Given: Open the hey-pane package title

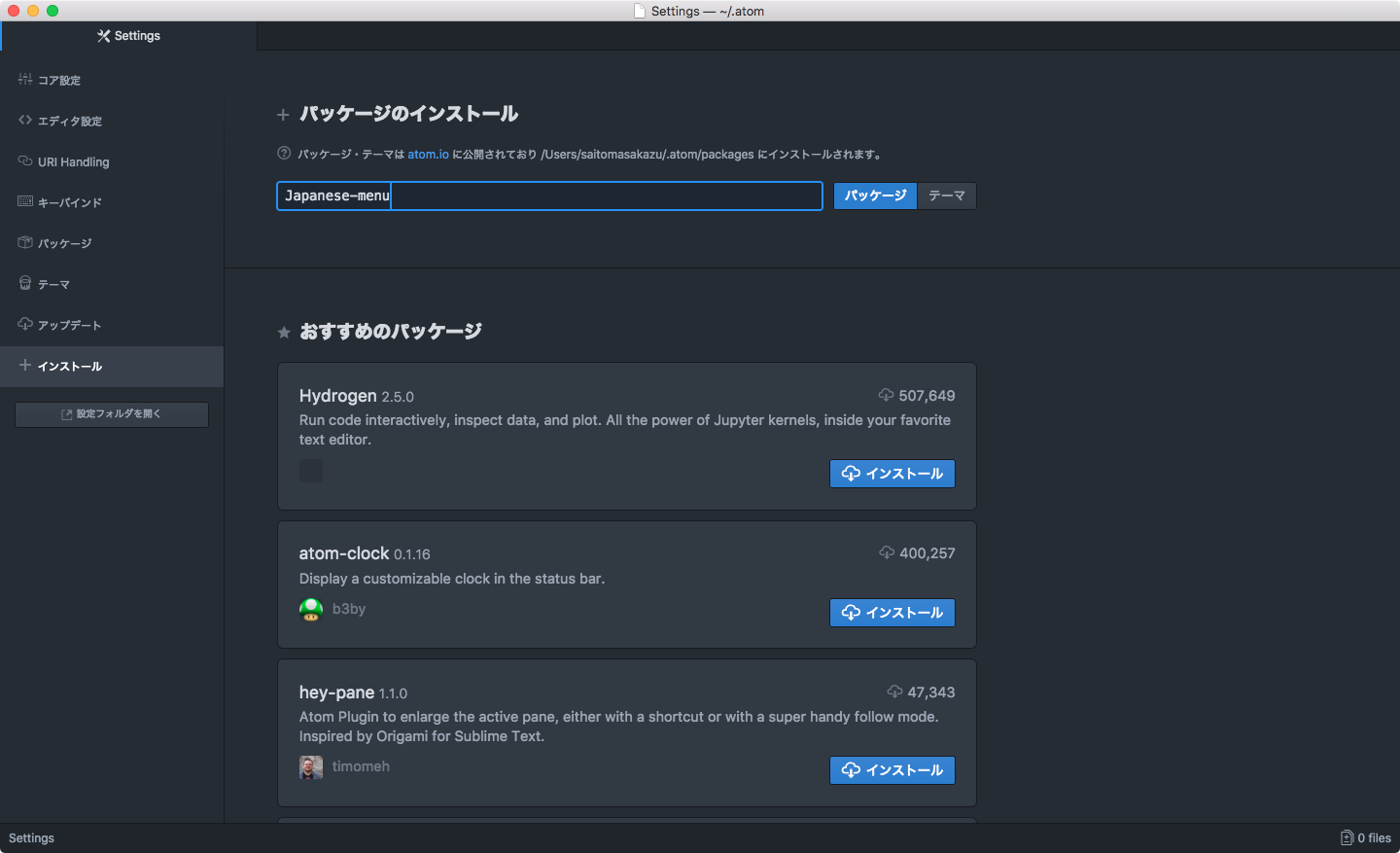Looking at the screenshot, I should tap(336, 693).
